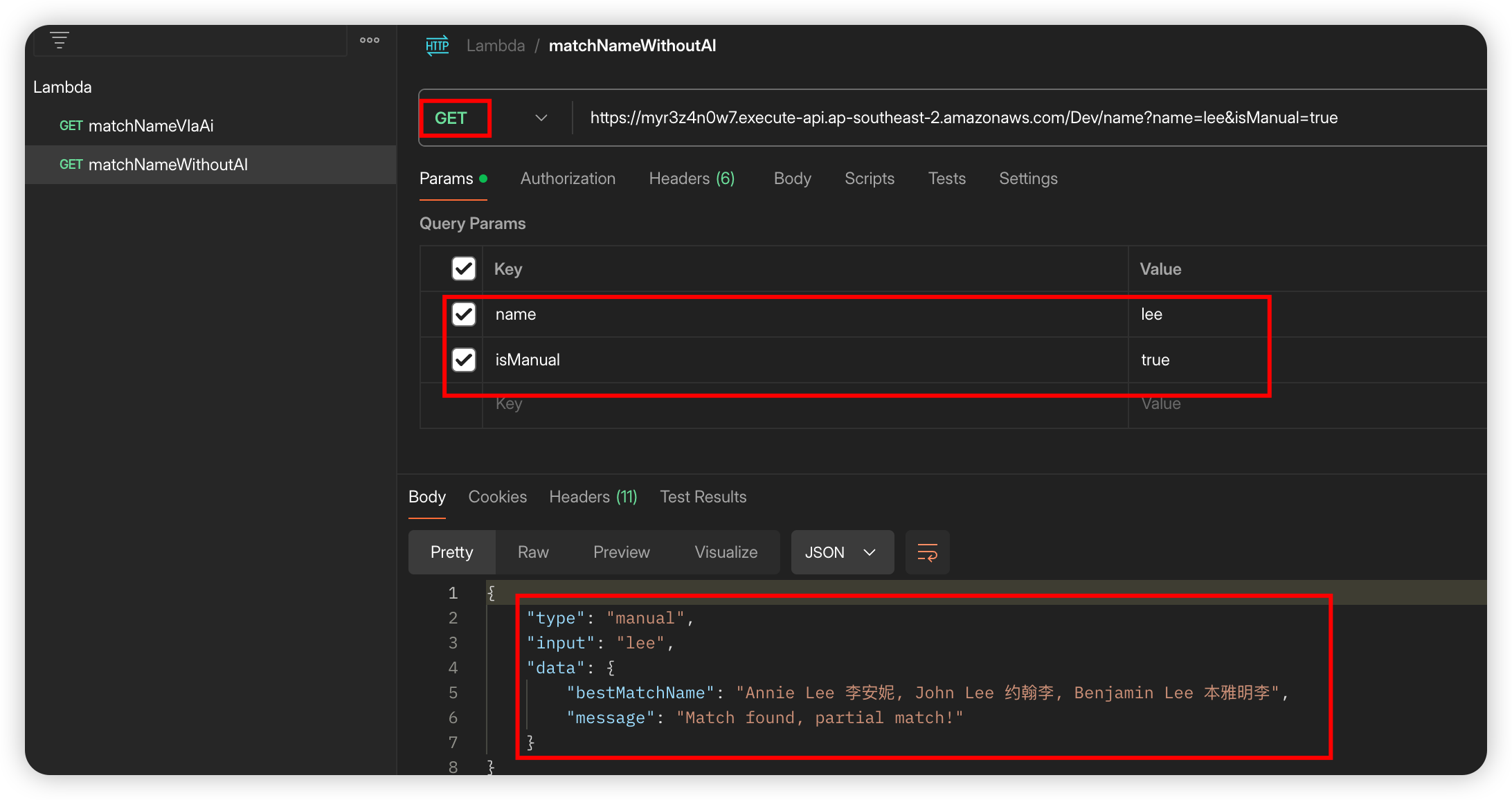The image size is (1512, 800).
Task: Click the isManual key cell
Action: click(x=805, y=360)
